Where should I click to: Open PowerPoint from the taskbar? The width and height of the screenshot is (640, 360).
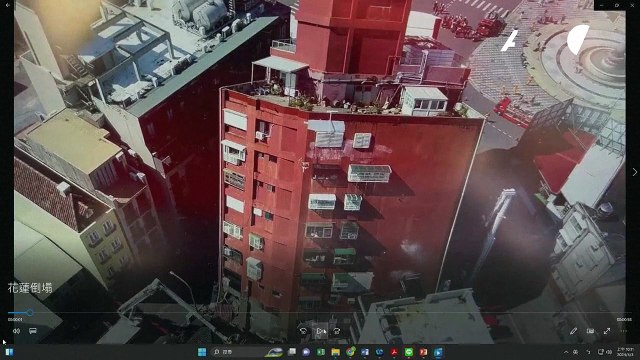[x=423, y=352]
